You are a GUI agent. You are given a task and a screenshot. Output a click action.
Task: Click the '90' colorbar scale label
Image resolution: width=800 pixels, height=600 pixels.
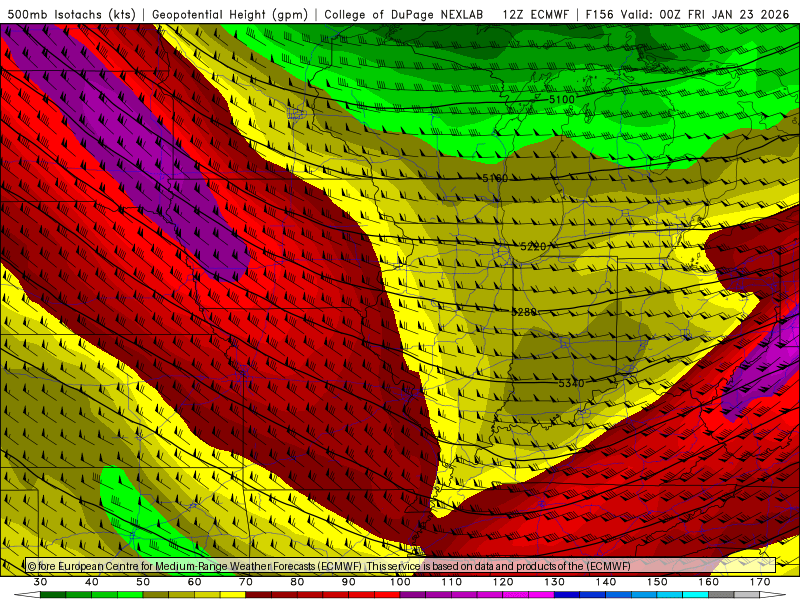click(348, 582)
